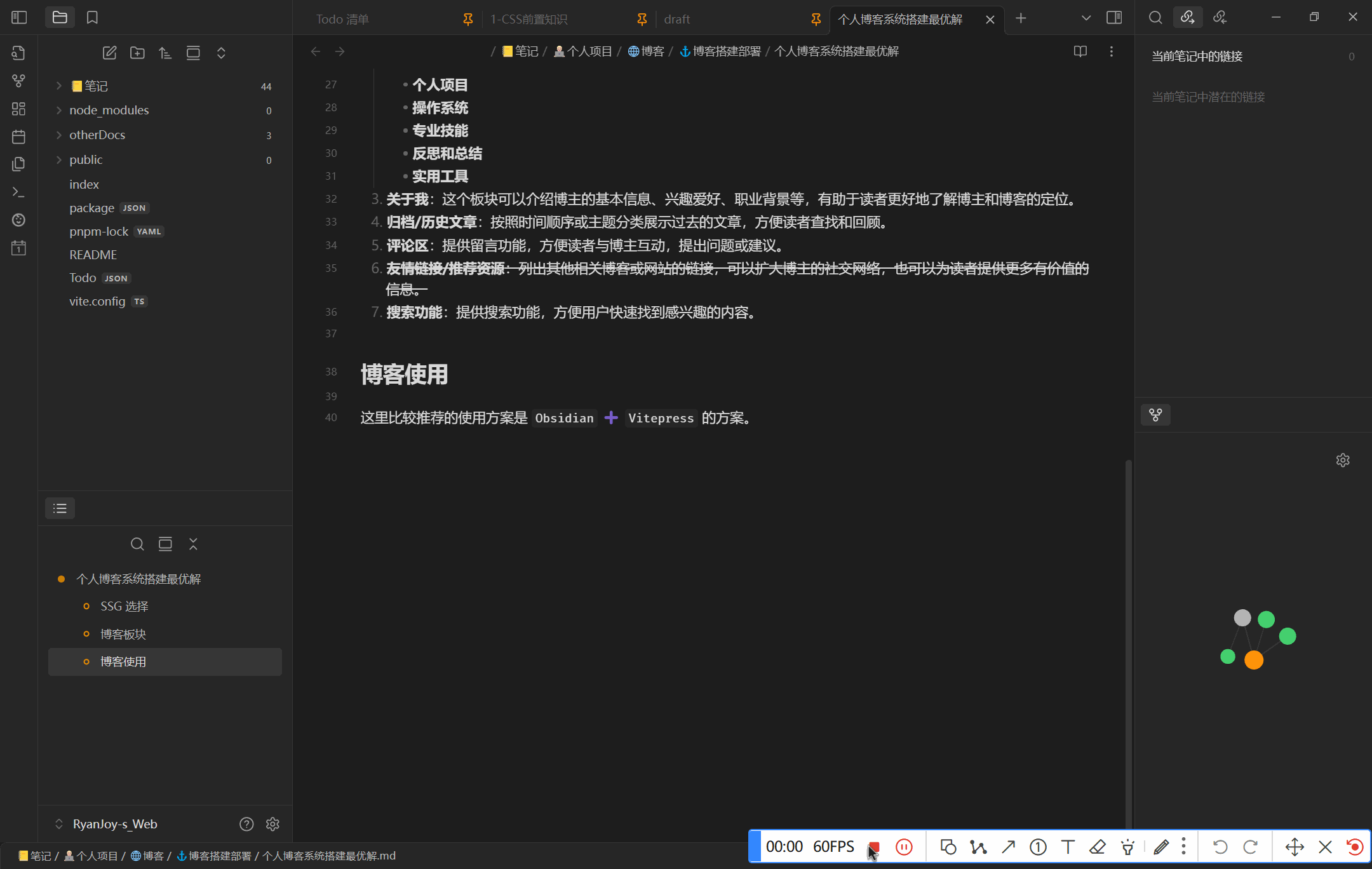Toggle the left sidebar visibility

click(x=19, y=17)
